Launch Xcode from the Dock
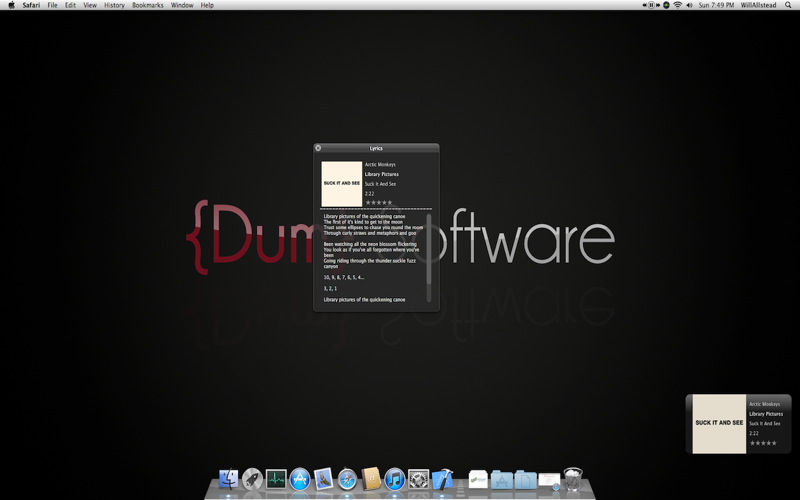 (442, 479)
